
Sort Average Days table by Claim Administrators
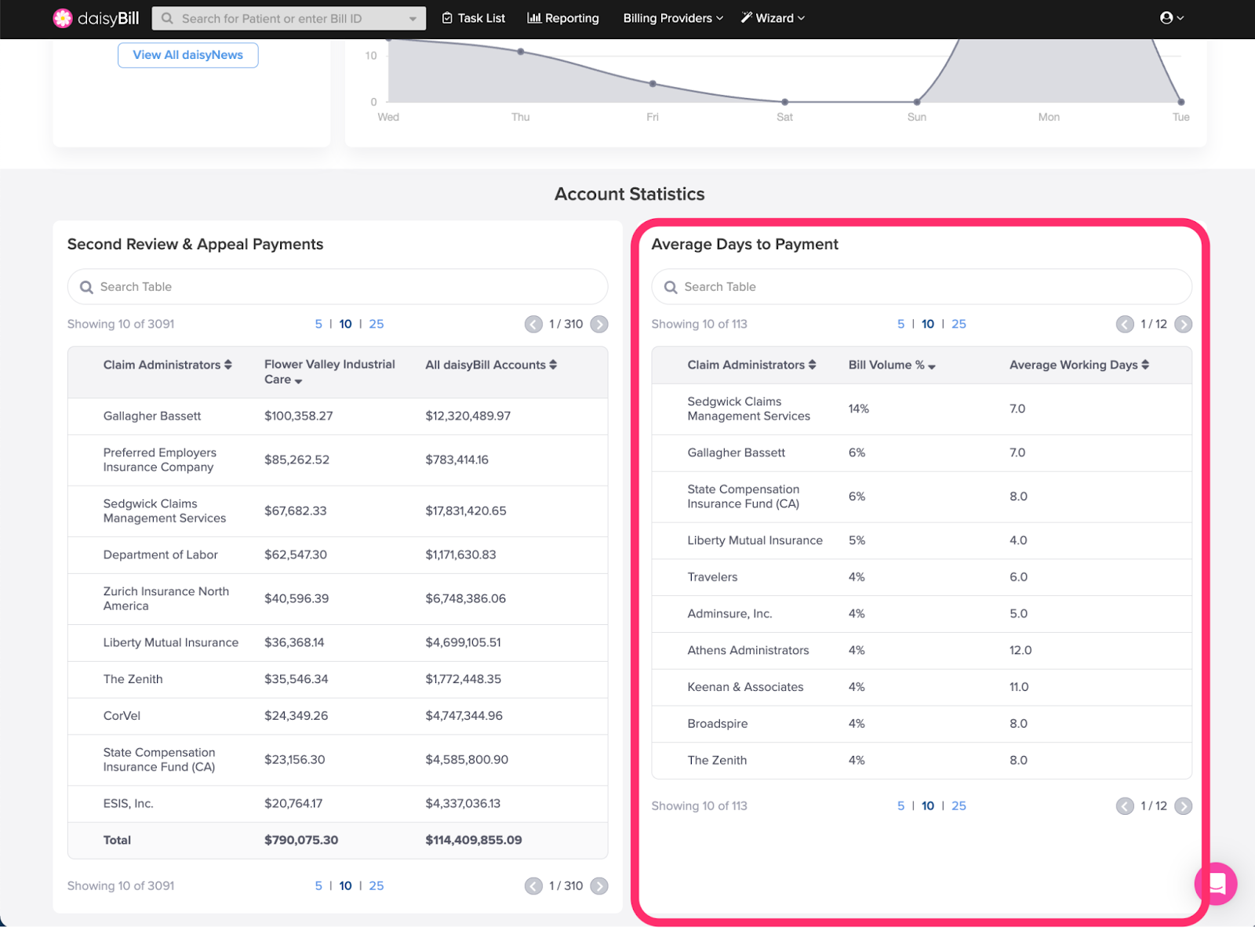(751, 365)
